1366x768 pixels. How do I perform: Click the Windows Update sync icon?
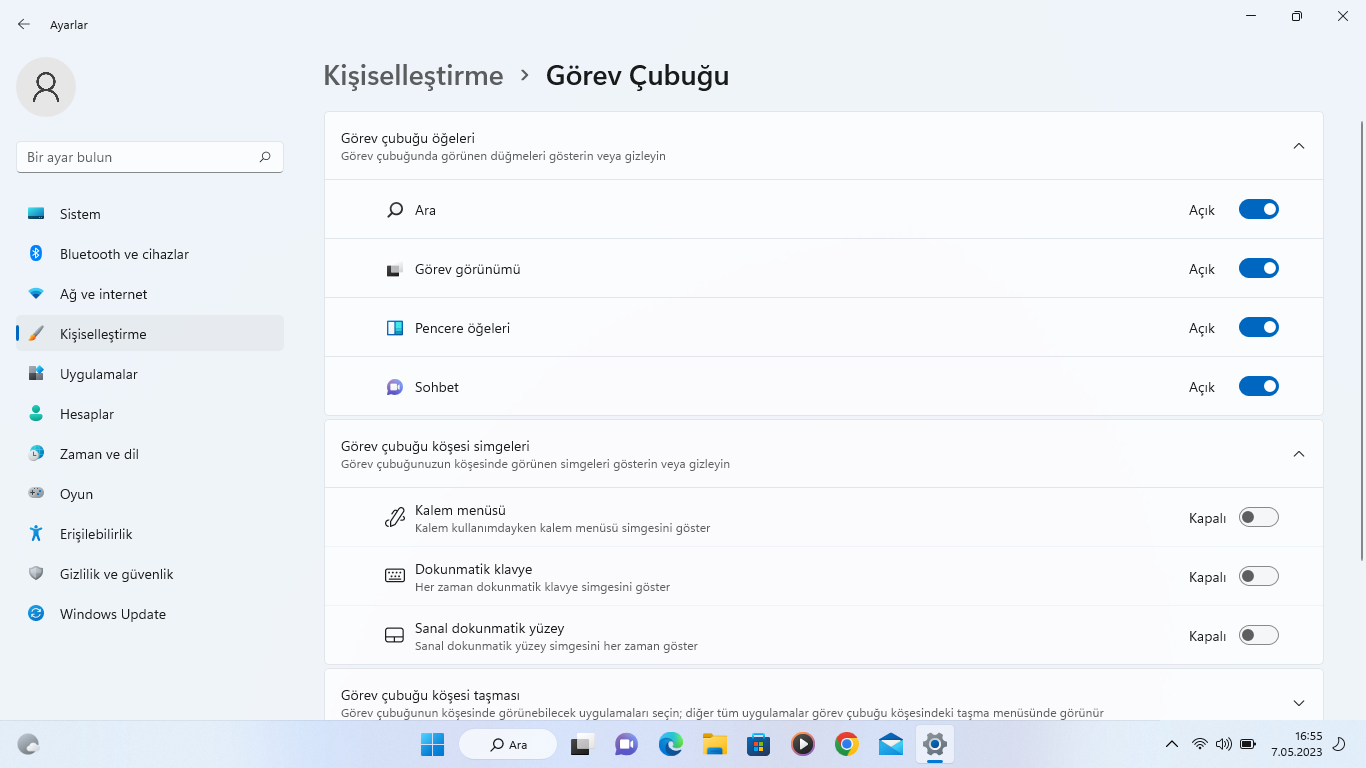pos(36,614)
